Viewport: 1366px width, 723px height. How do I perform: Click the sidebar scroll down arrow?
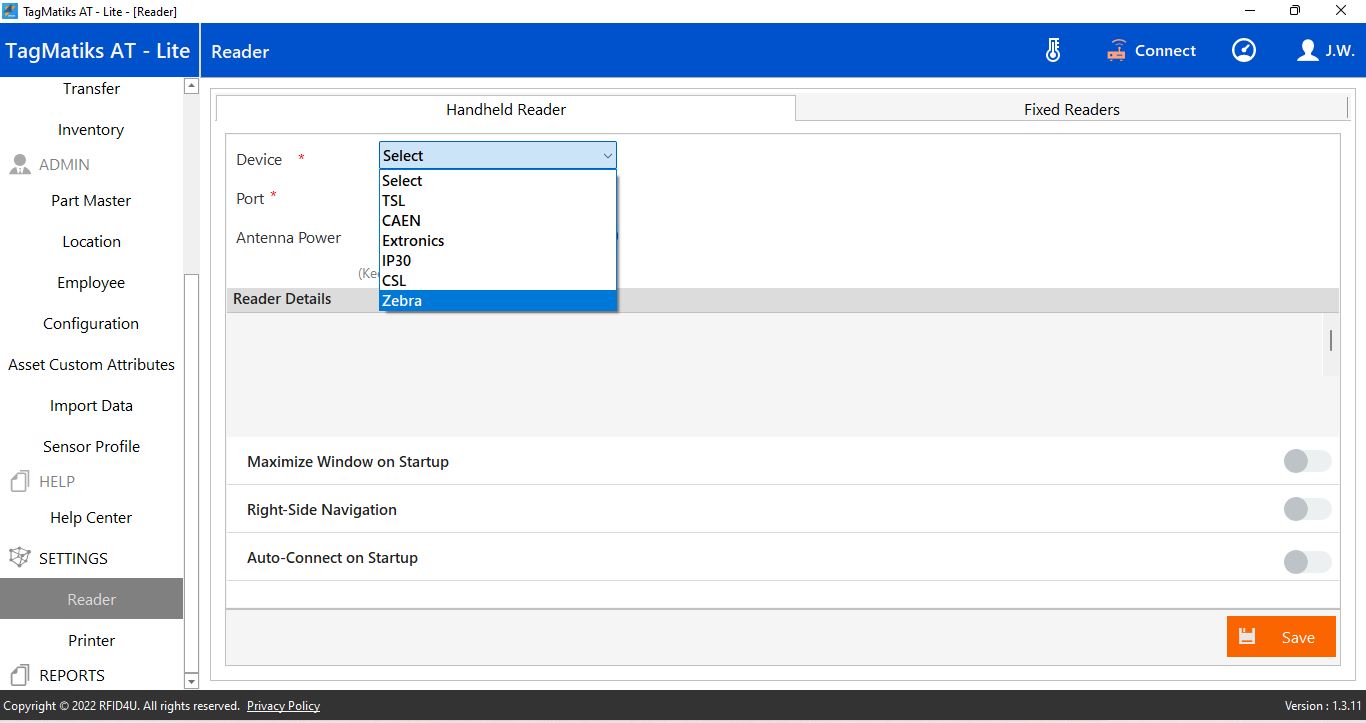[192, 681]
